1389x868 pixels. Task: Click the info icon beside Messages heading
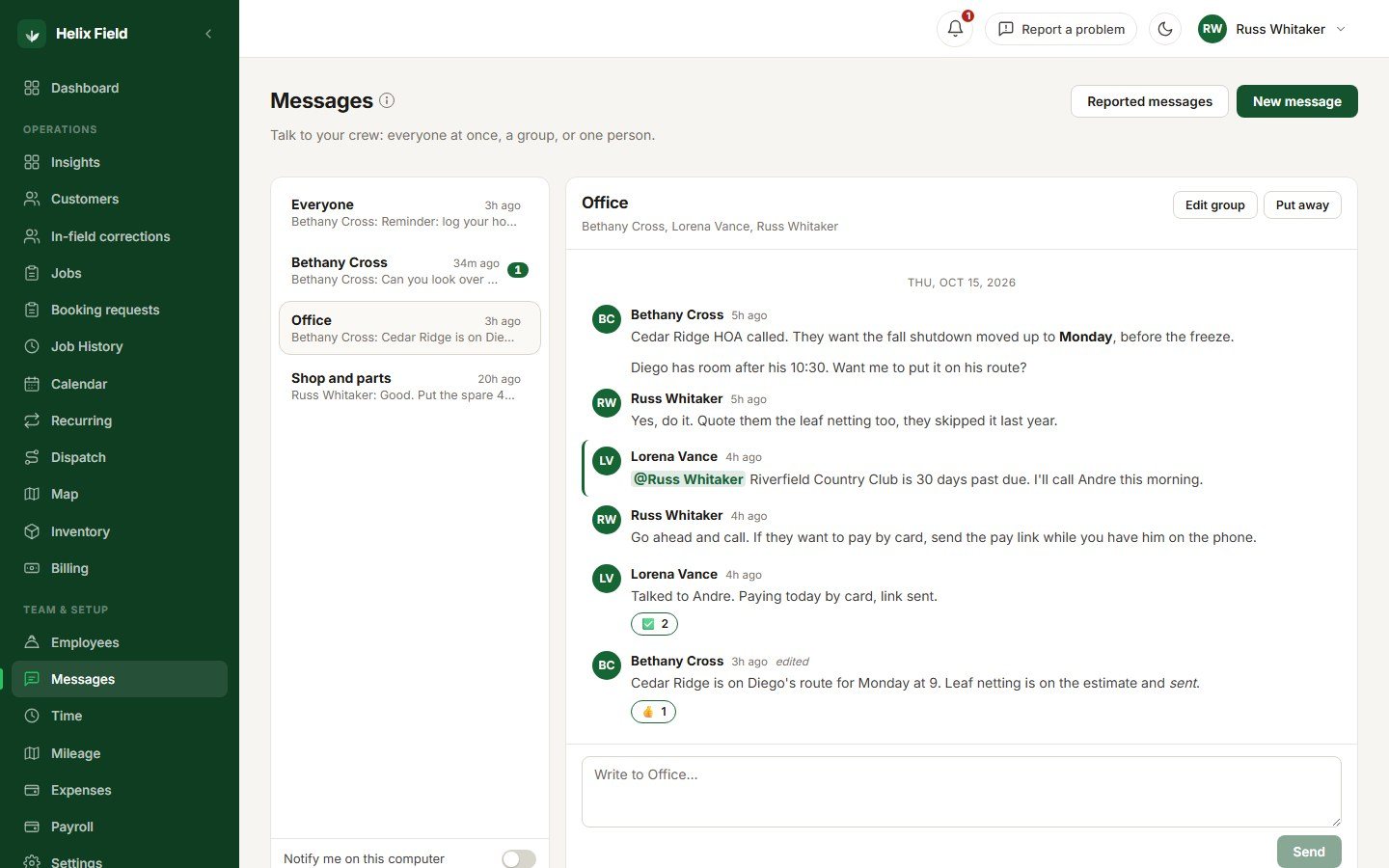pyautogui.click(x=387, y=100)
